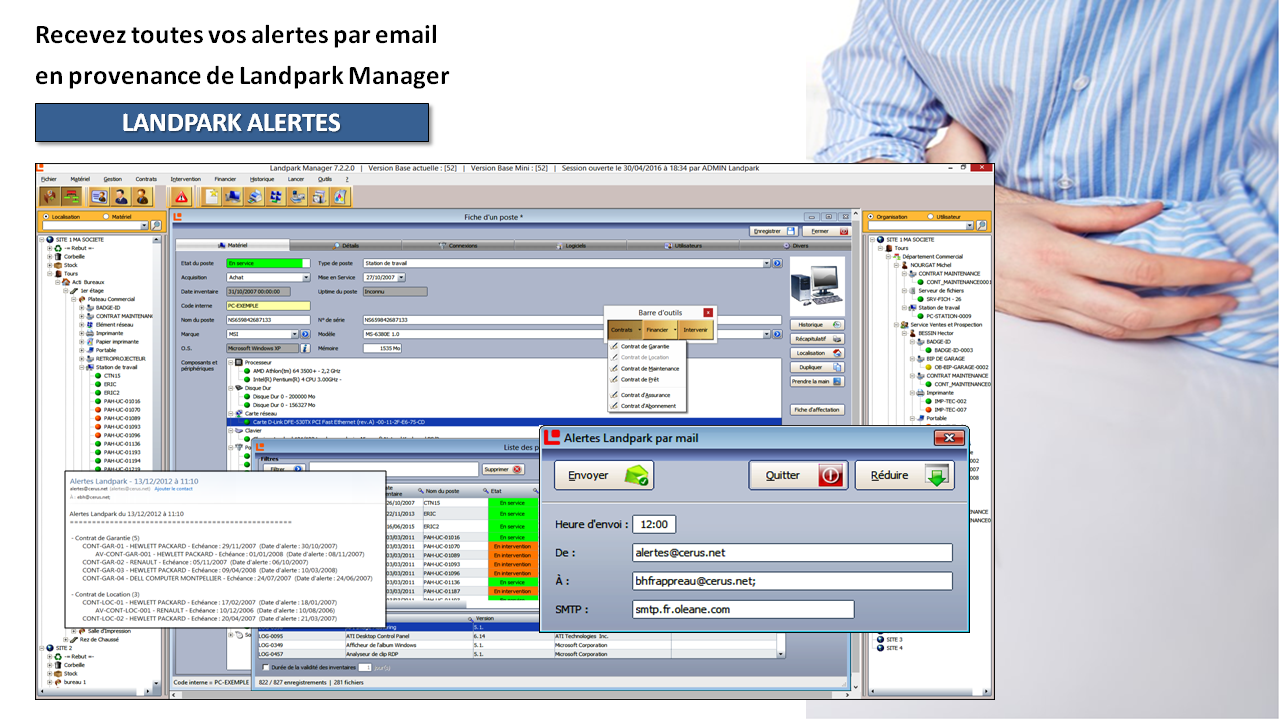Click the Fermer button

829,231
